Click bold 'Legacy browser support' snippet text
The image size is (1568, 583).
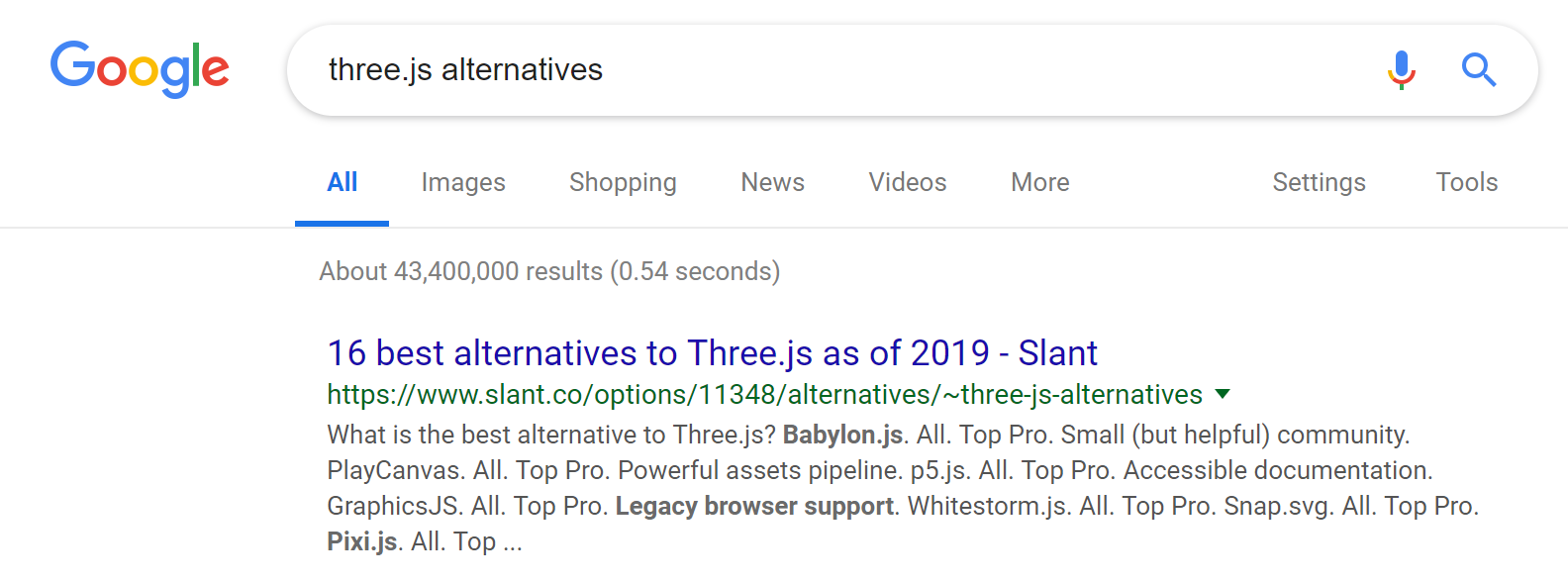click(x=754, y=506)
